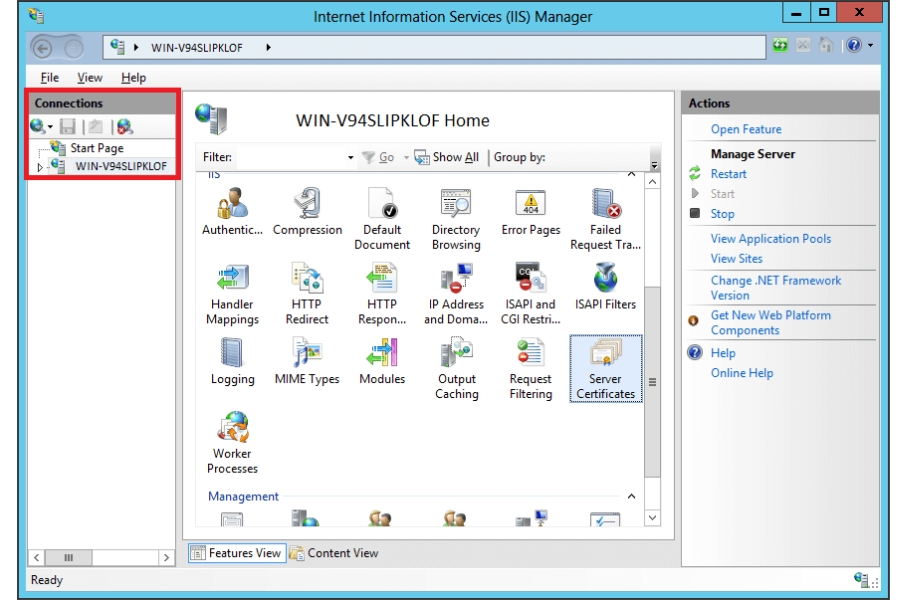Open the Help toolbar dropdown arrow
The height and width of the screenshot is (600, 900).
tap(871, 45)
